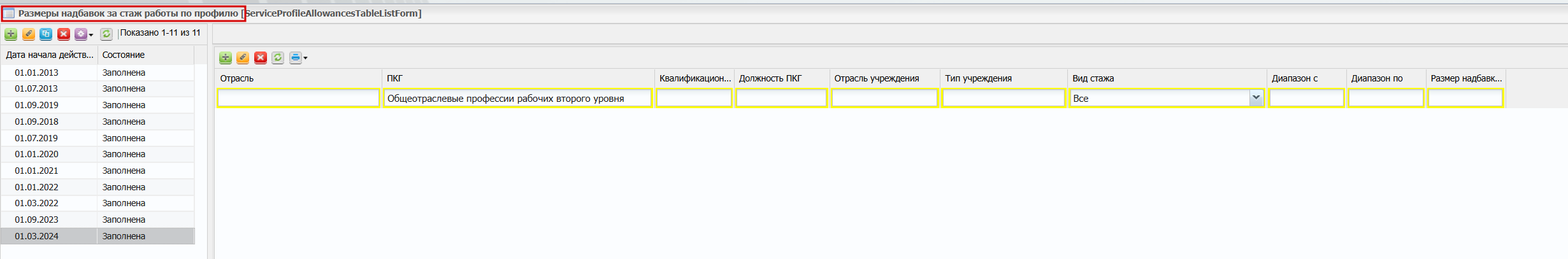Edit row with allowances table pencil icon

click(x=243, y=58)
